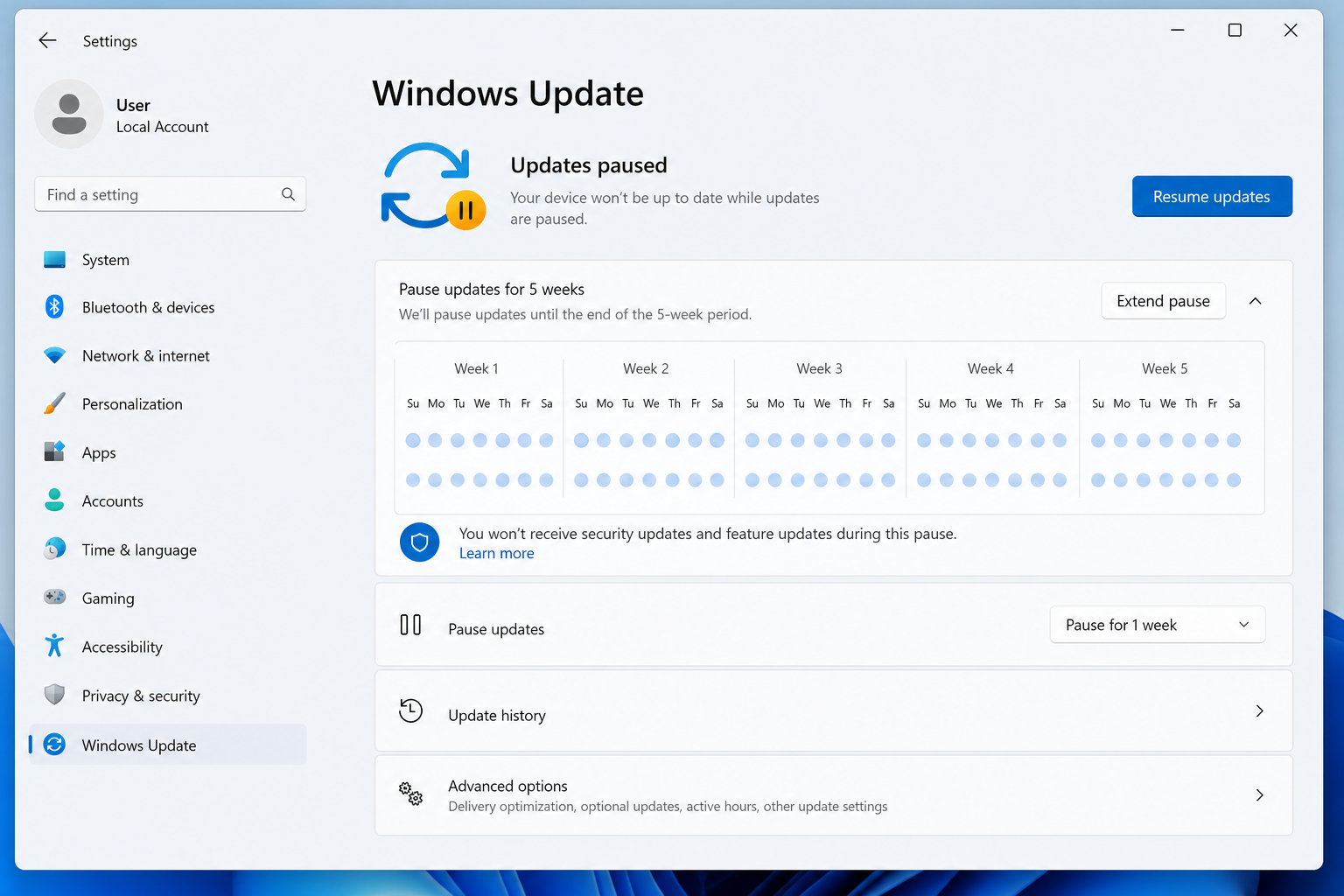The image size is (1344, 896).
Task: Open Advanced options via its chevron
Action: pyautogui.click(x=1259, y=794)
